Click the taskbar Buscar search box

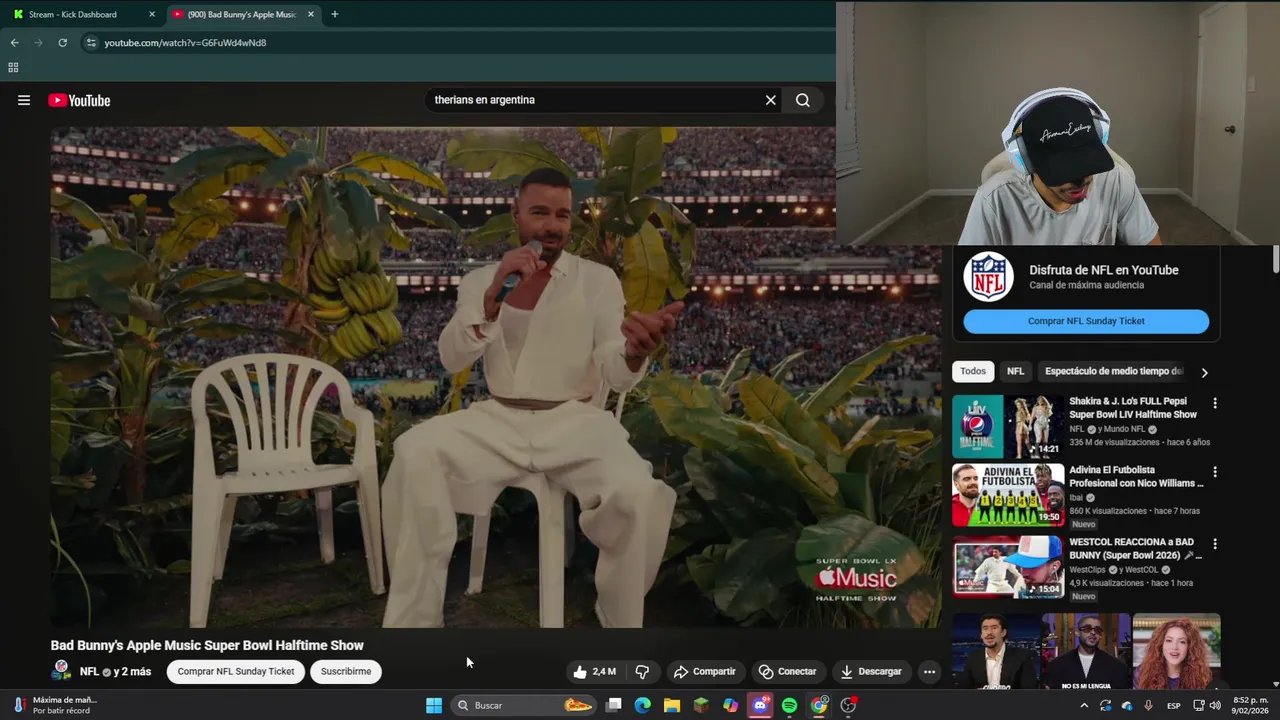pyautogui.click(x=524, y=705)
